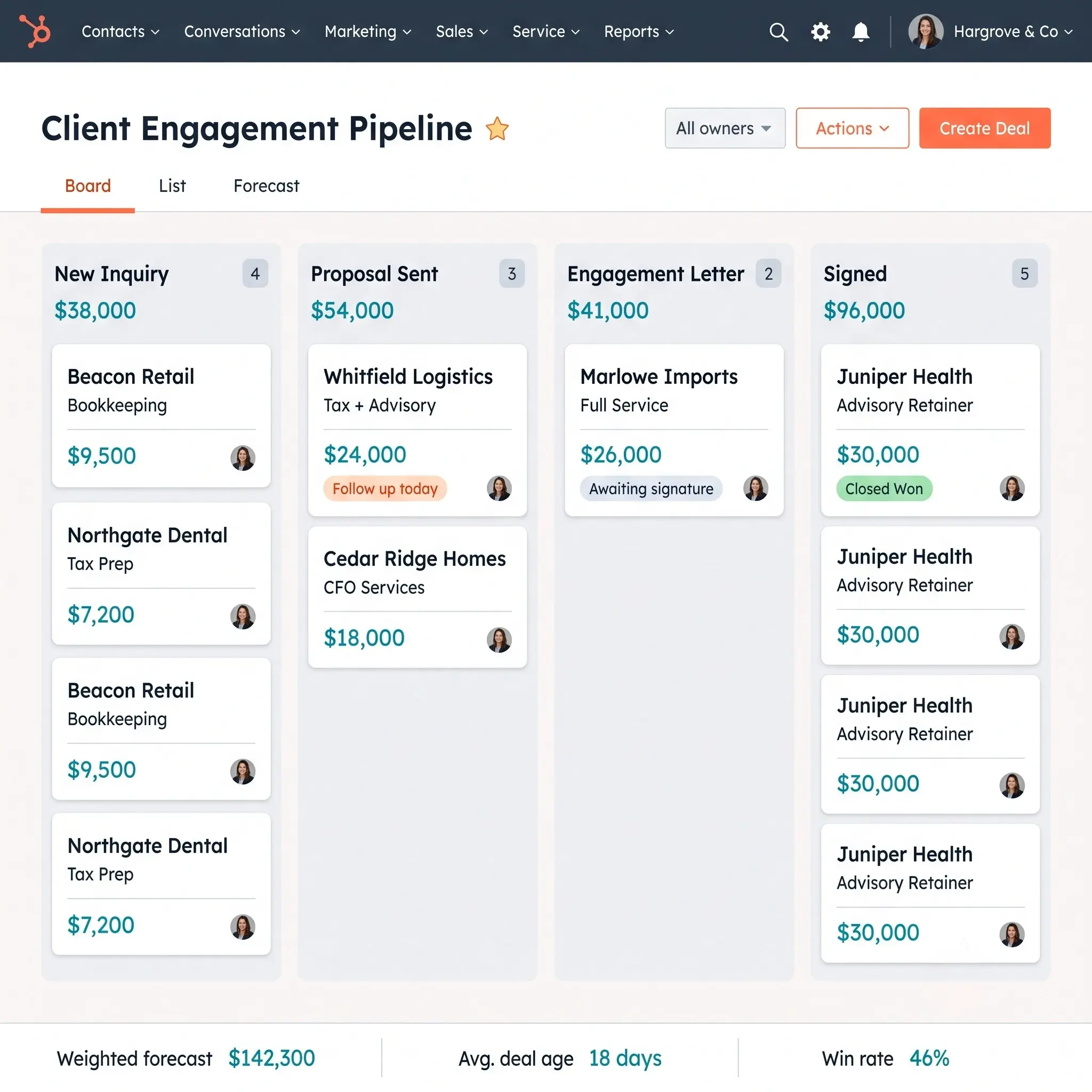Click the Follow up today tag
1092x1092 pixels.
[x=385, y=488]
